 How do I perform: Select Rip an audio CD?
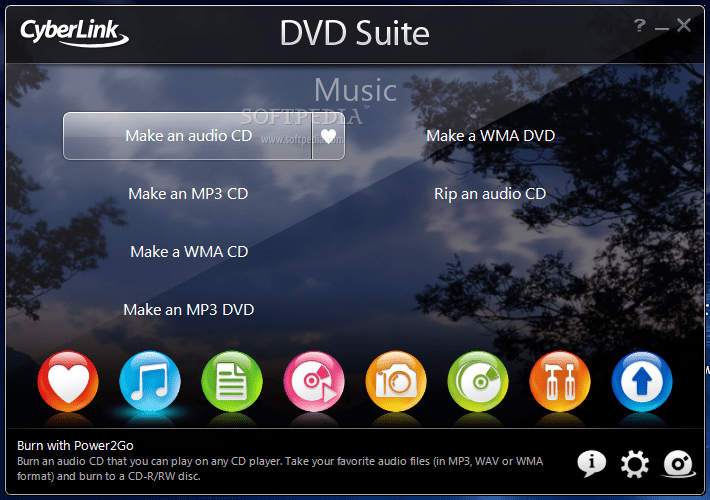[x=490, y=194]
